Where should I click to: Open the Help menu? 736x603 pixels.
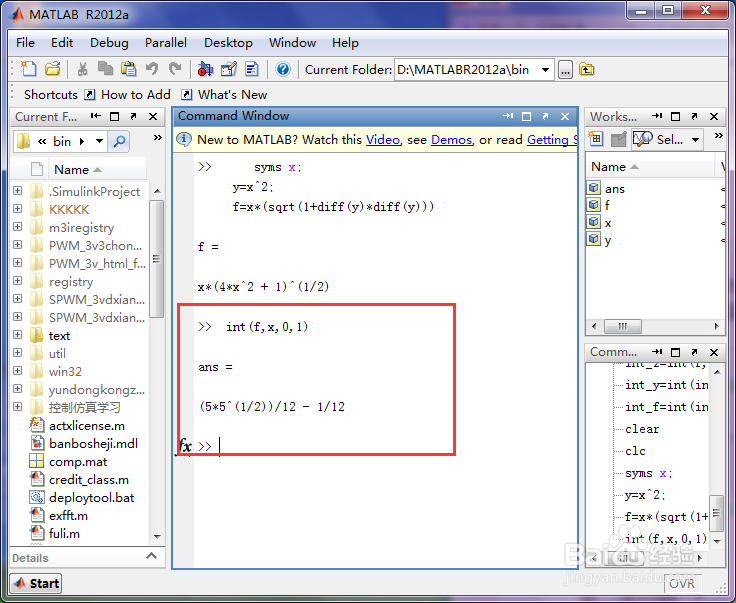(x=345, y=43)
